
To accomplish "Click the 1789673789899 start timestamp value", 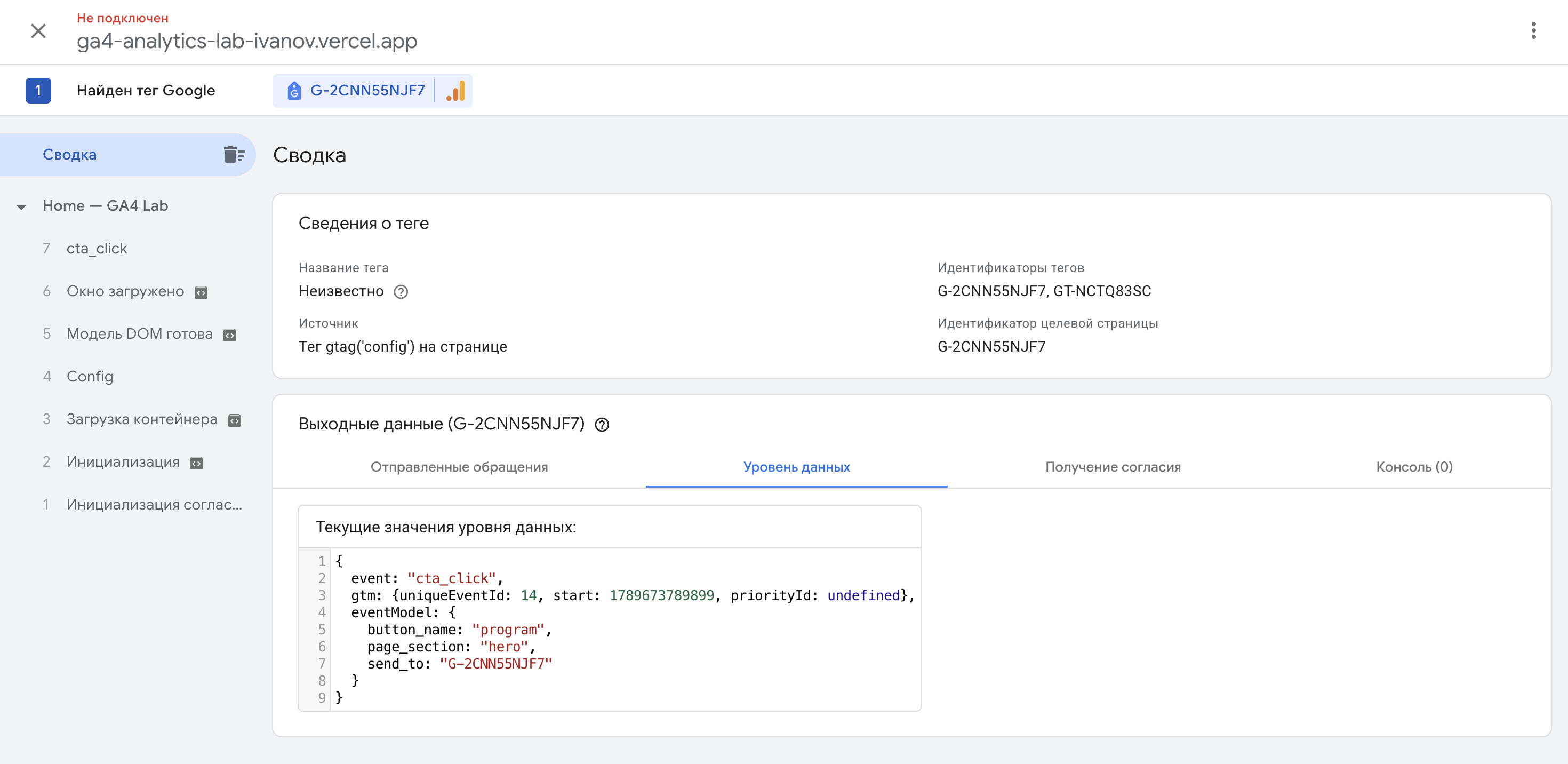I will pos(662,595).
